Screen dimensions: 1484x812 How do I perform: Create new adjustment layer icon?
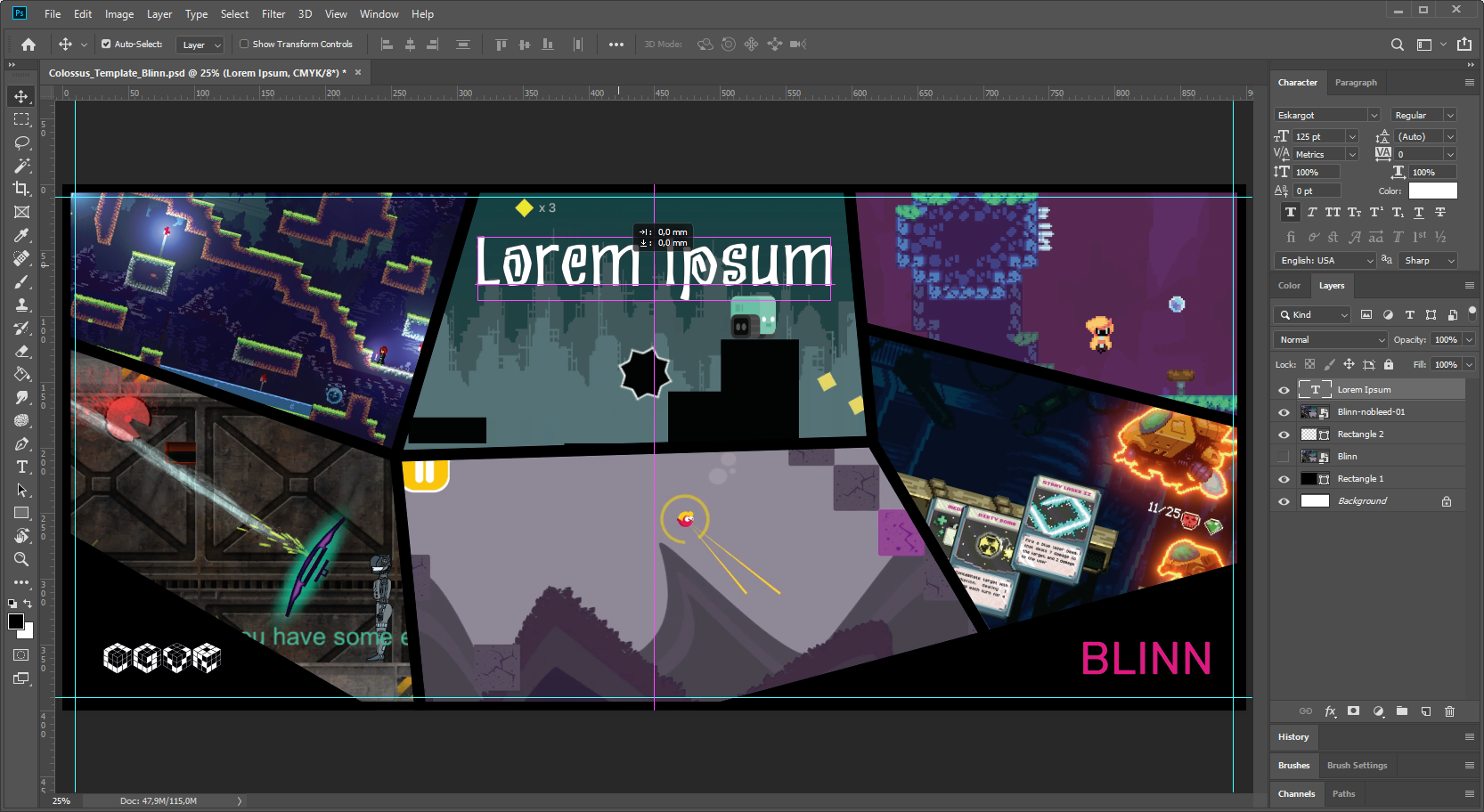point(1378,711)
